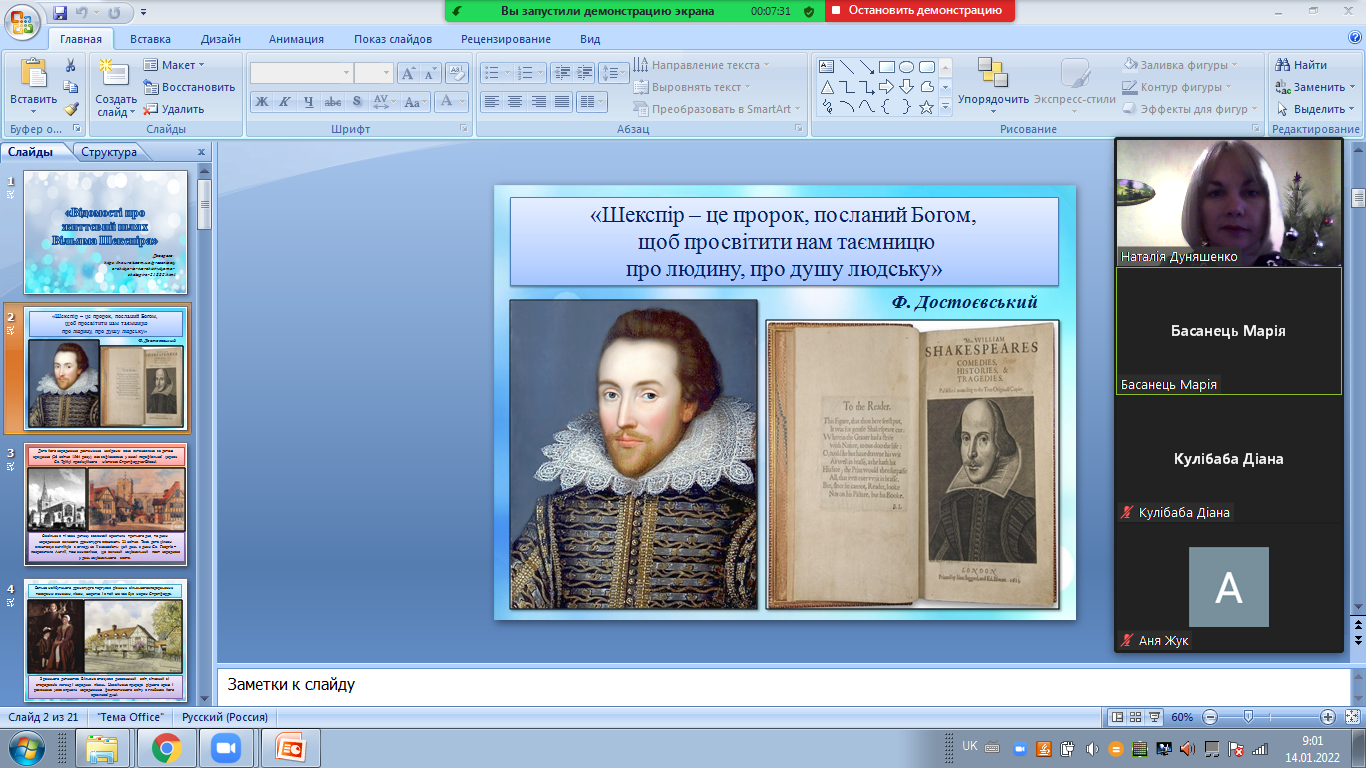Click the zoom in plus button
This screenshot has width=1366, height=768.
click(1327, 717)
